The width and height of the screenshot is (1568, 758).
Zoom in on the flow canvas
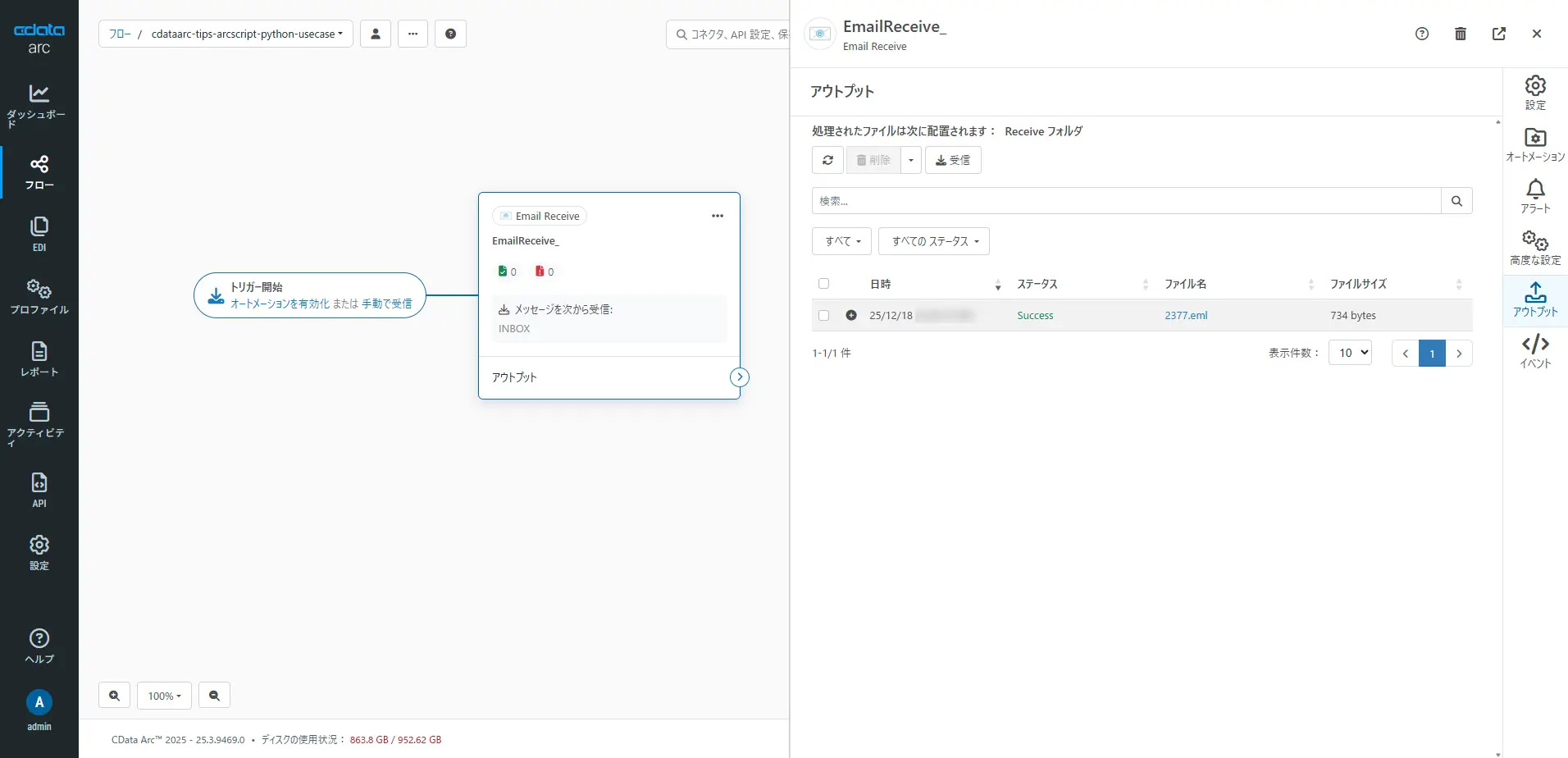(x=115, y=696)
